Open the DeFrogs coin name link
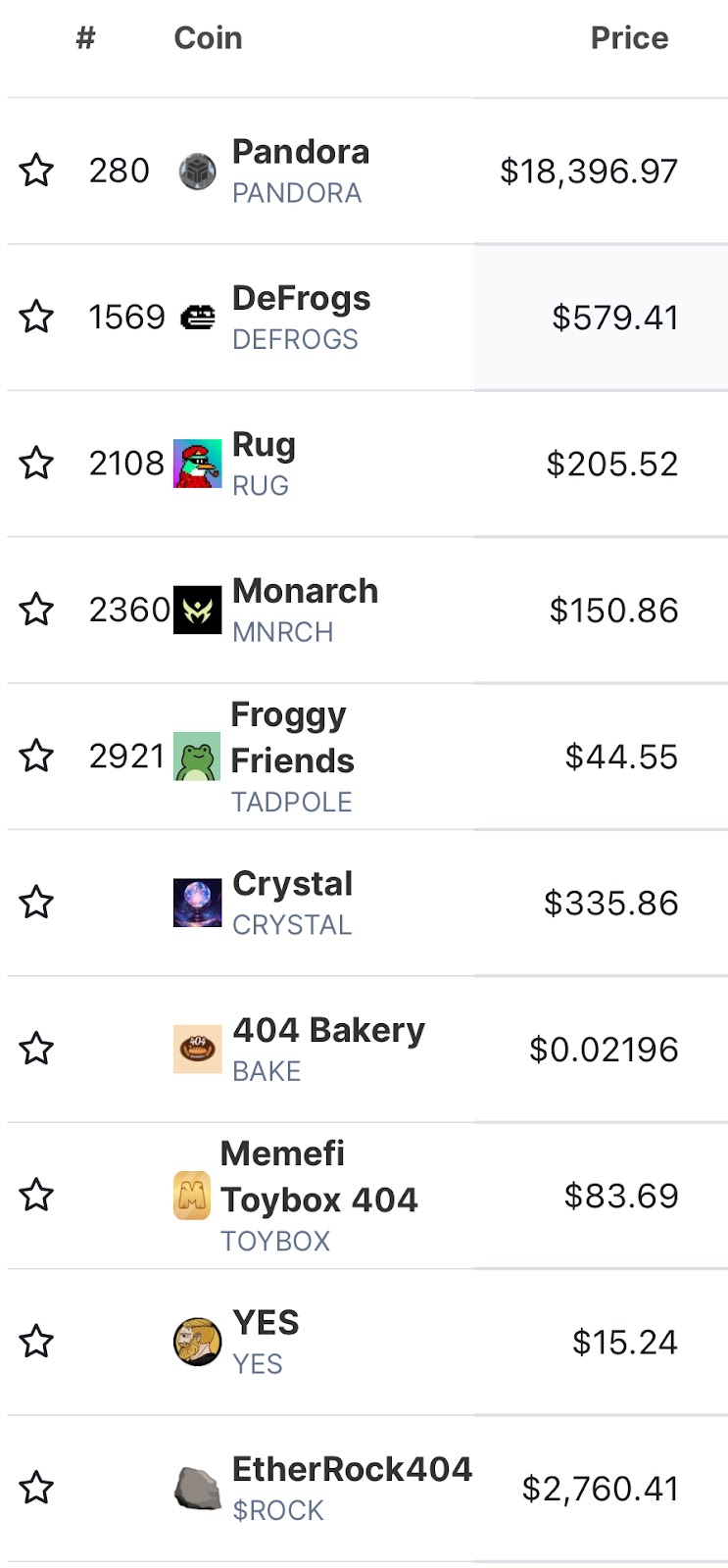This screenshot has width=728, height=1568. click(x=301, y=298)
